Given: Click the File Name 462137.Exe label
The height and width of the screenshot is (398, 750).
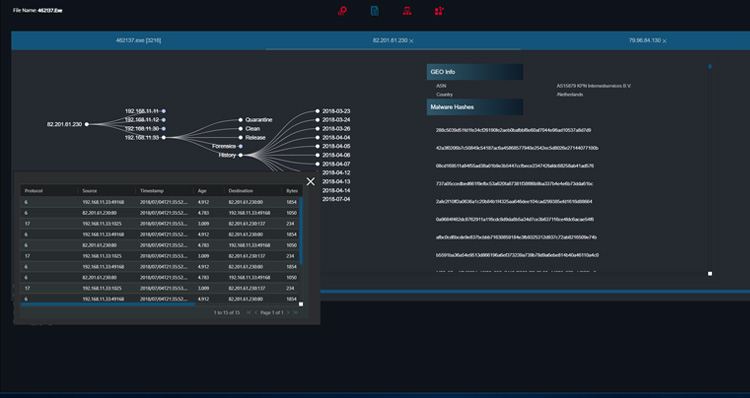Looking at the screenshot, I should (38, 11).
